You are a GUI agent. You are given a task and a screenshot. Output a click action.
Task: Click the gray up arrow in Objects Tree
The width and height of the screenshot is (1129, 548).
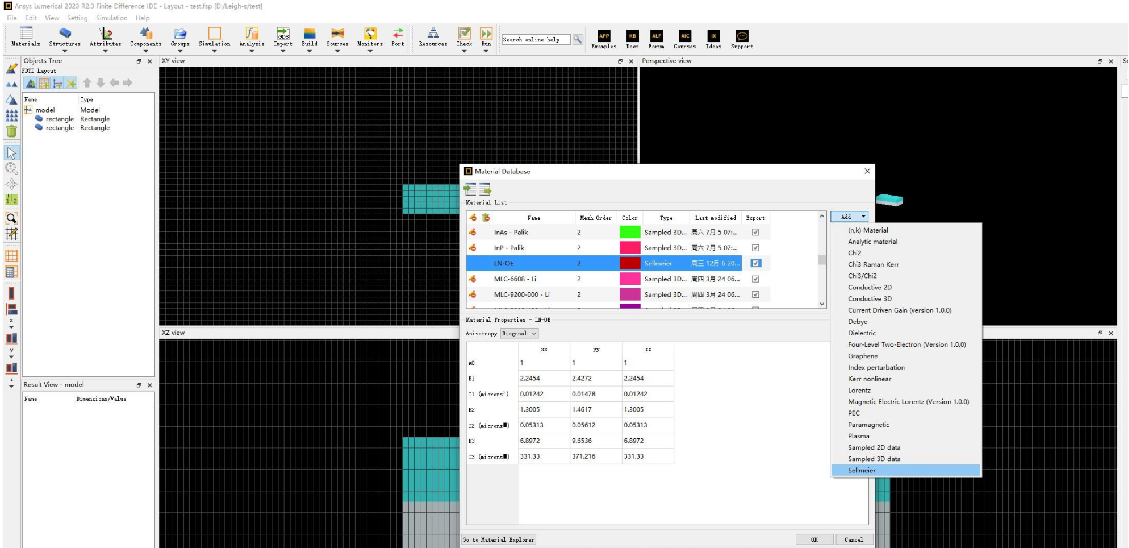coord(87,84)
